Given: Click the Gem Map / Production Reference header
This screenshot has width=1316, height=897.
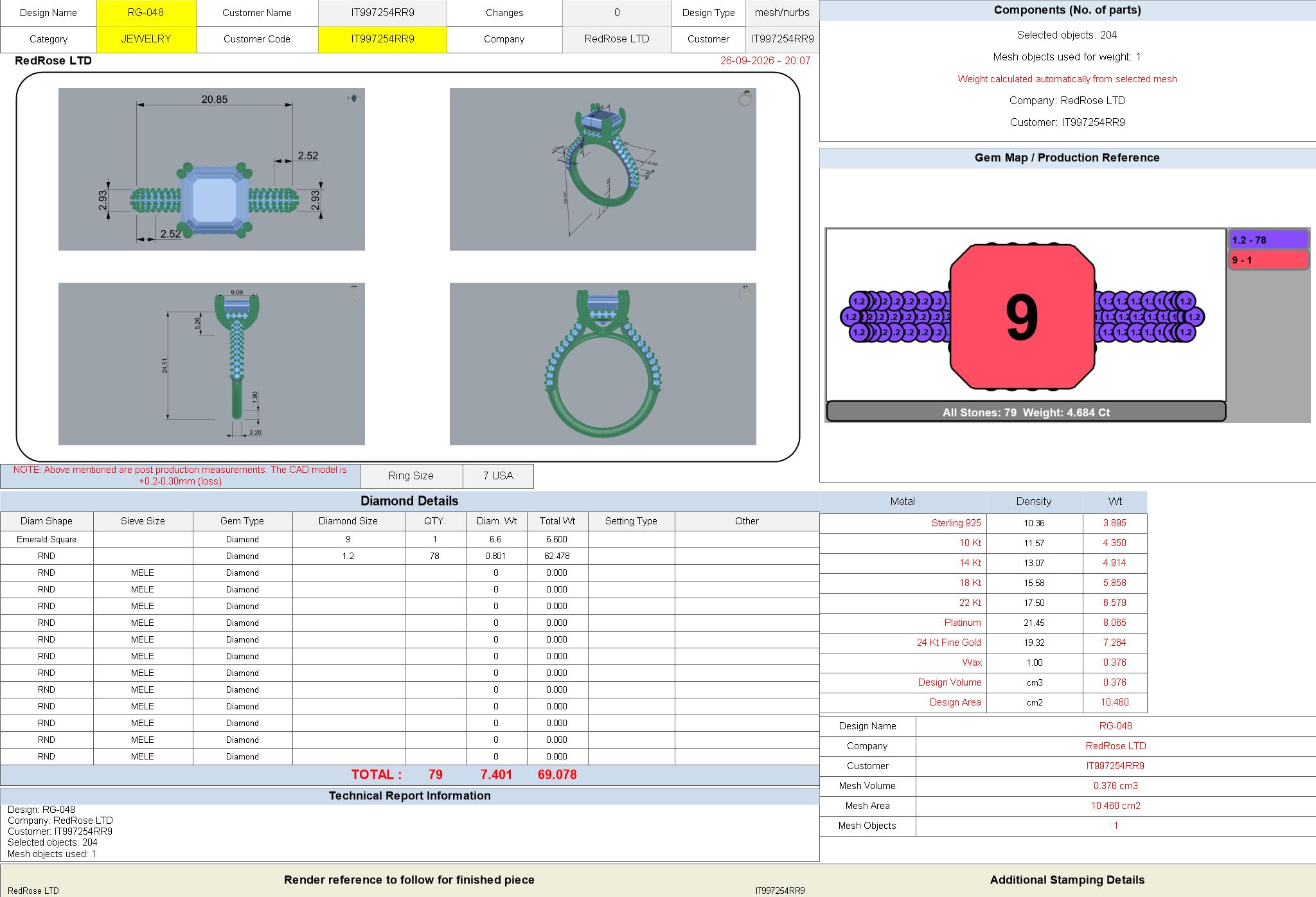Looking at the screenshot, I should click(1067, 158).
